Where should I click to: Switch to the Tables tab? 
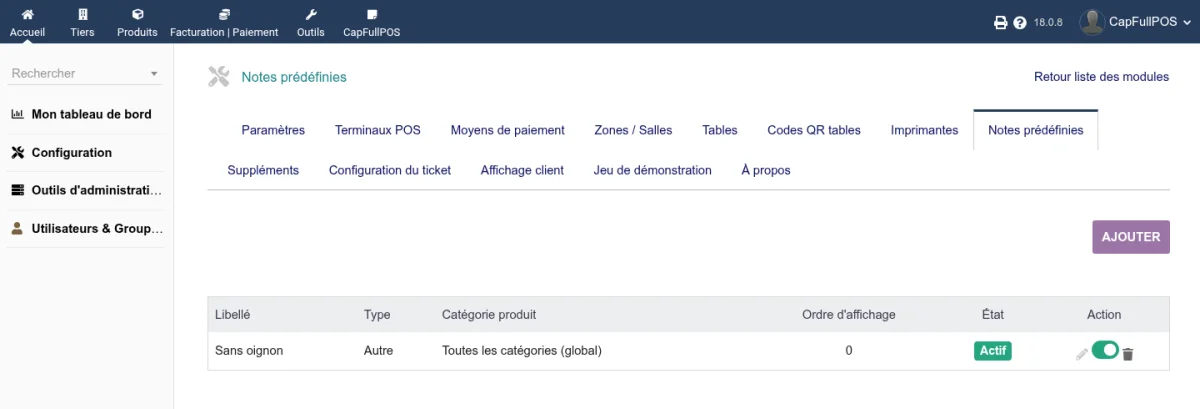(720, 130)
